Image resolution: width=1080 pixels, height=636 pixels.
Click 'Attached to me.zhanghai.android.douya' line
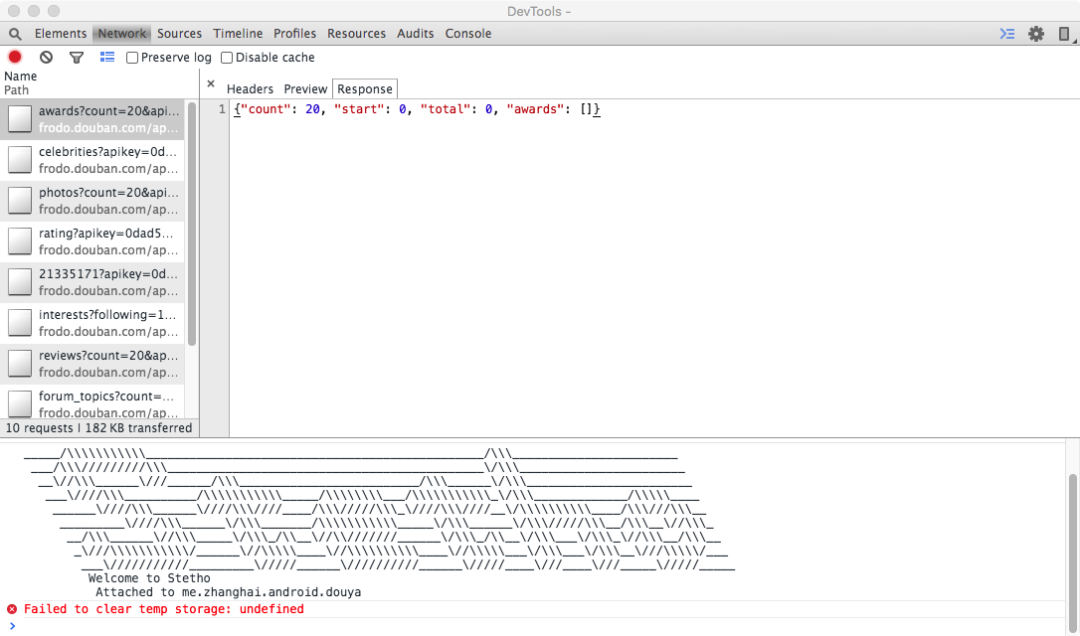(x=228, y=592)
